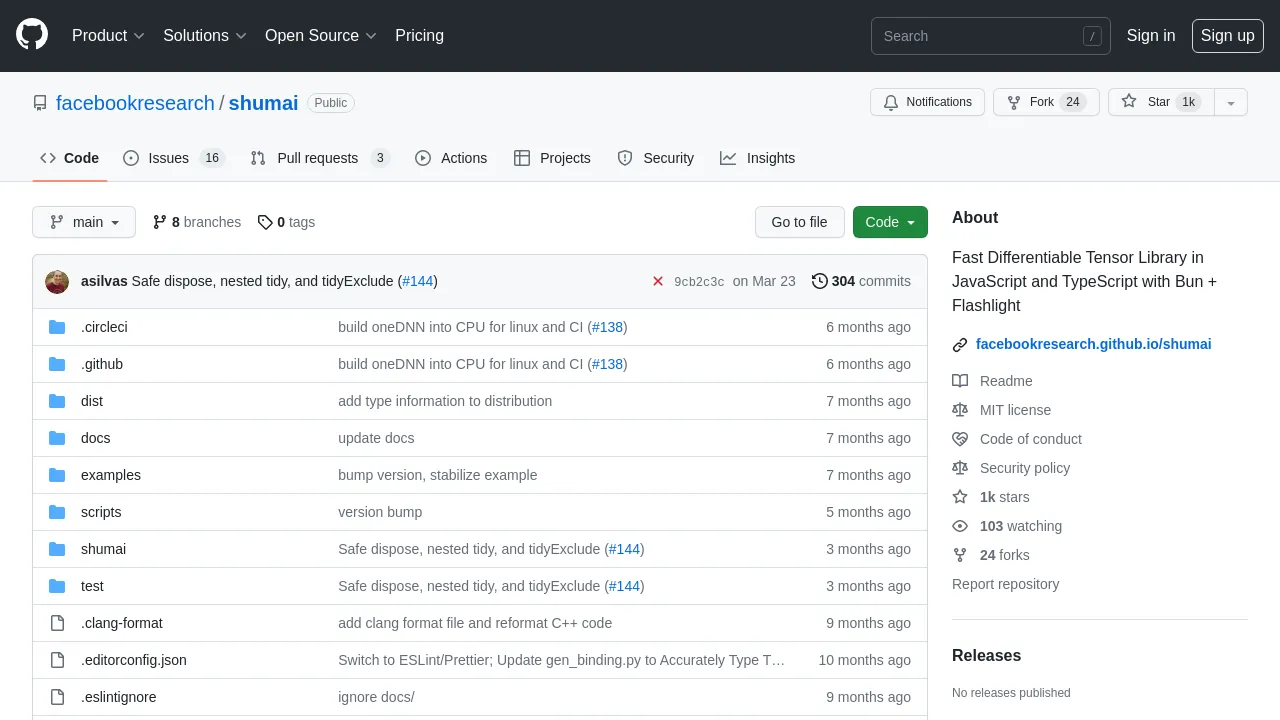Open the Releases heading link
Viewport: 1280px width, 720px height.
point(986,656)
